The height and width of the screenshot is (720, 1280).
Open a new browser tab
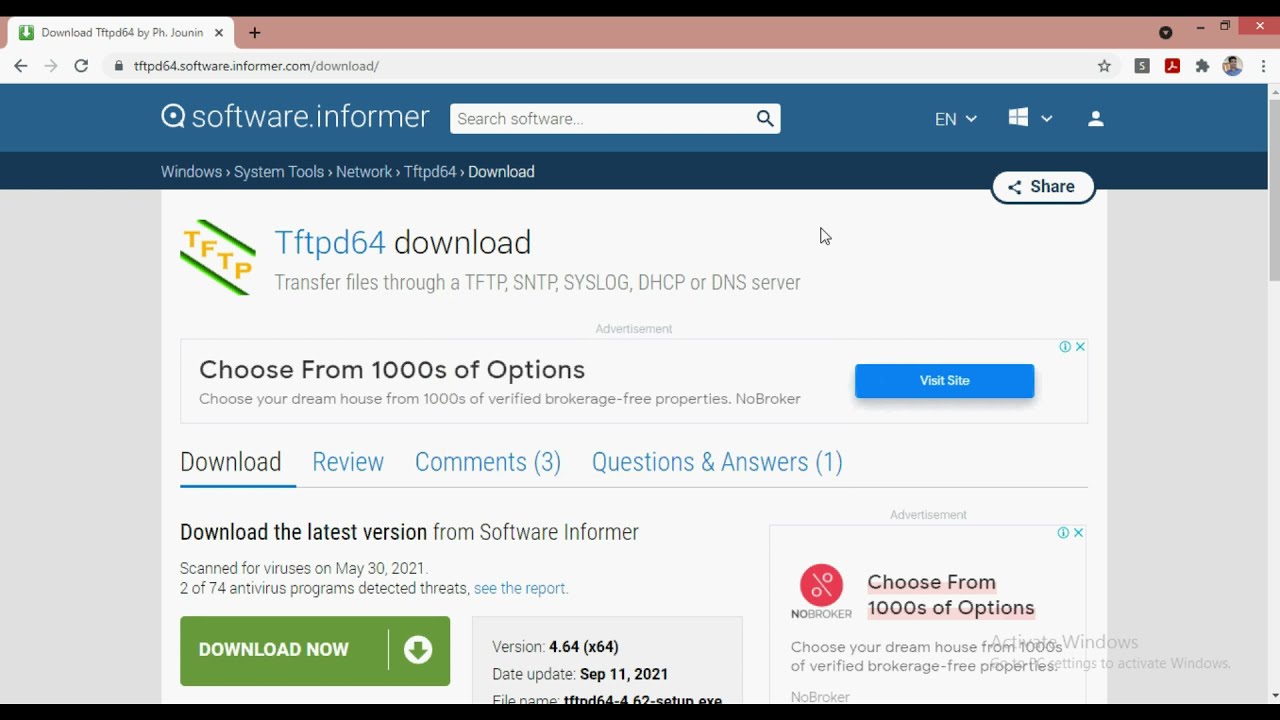(x=254, y=33)
